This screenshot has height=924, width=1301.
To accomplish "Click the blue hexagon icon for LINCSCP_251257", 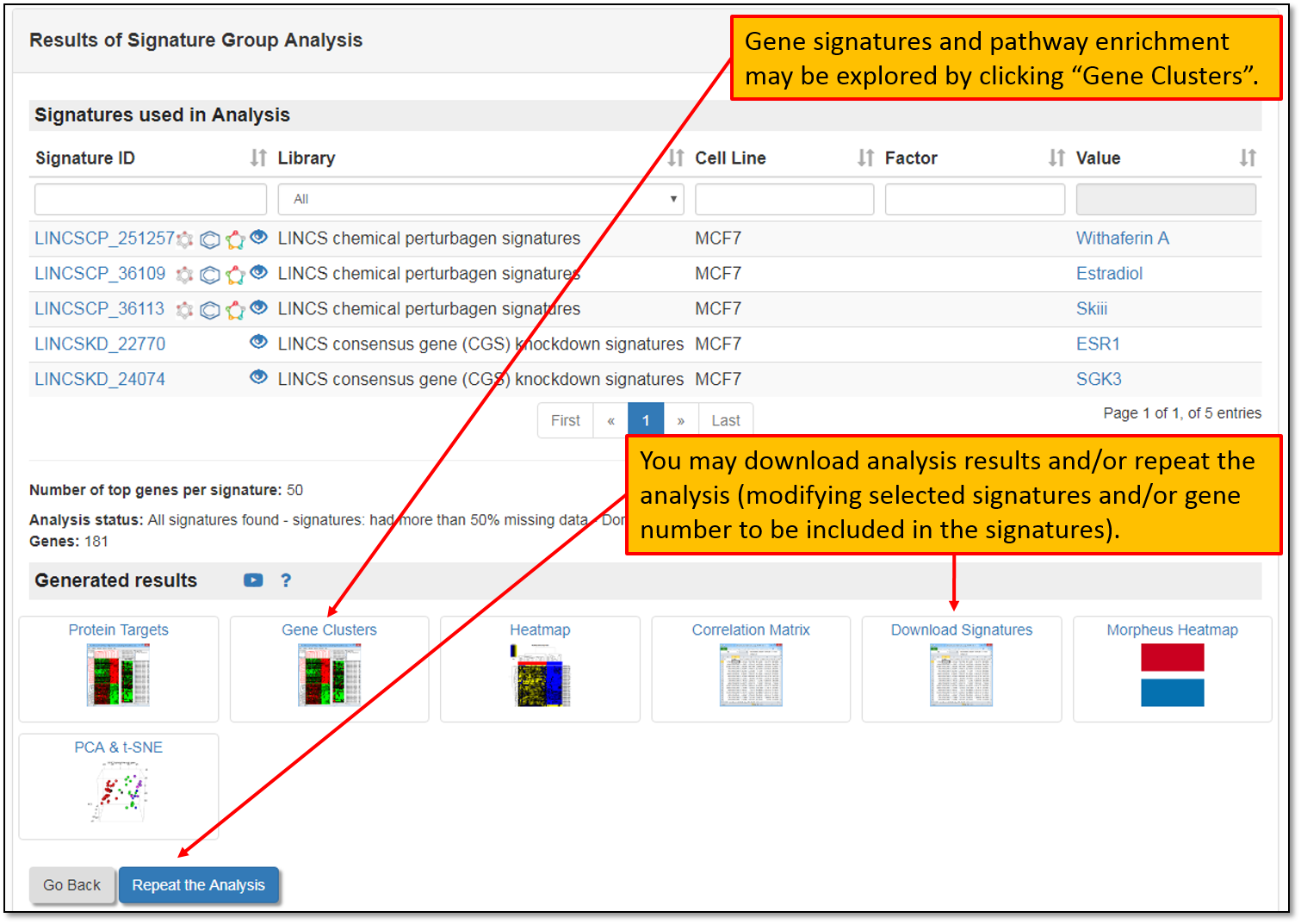I will (x=209, y=240).
